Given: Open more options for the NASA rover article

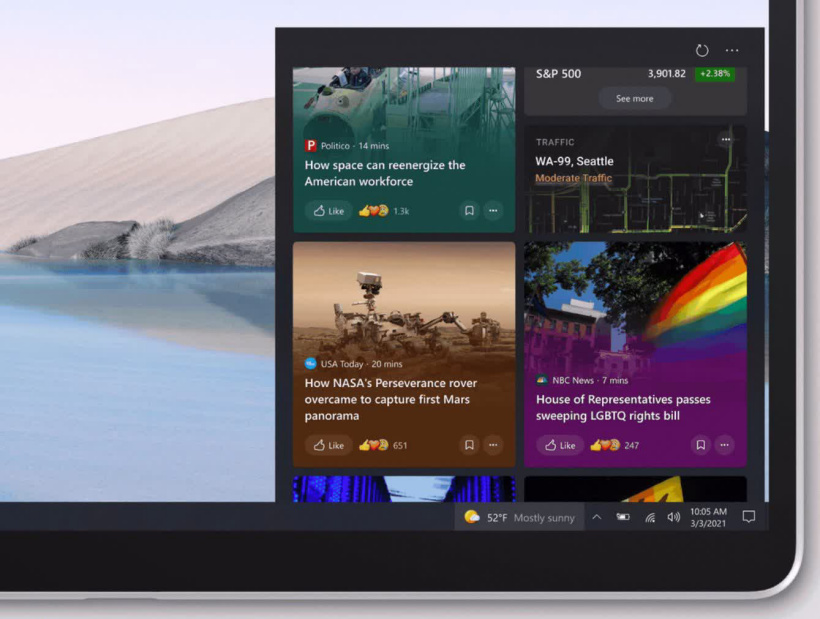Looking at the screenshot, I should pyautogui.click(x=493, y=445).
